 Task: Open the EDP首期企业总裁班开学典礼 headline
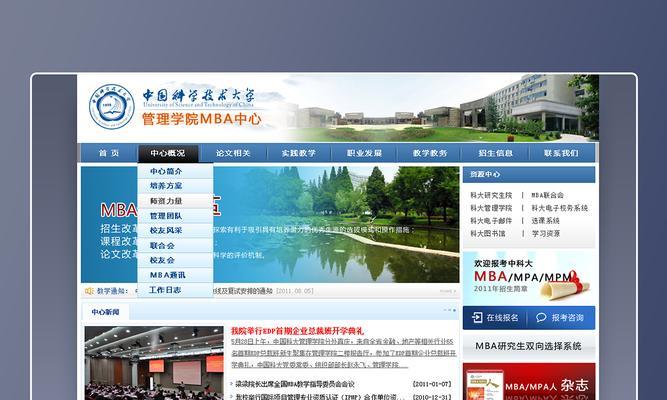[297, 331]
